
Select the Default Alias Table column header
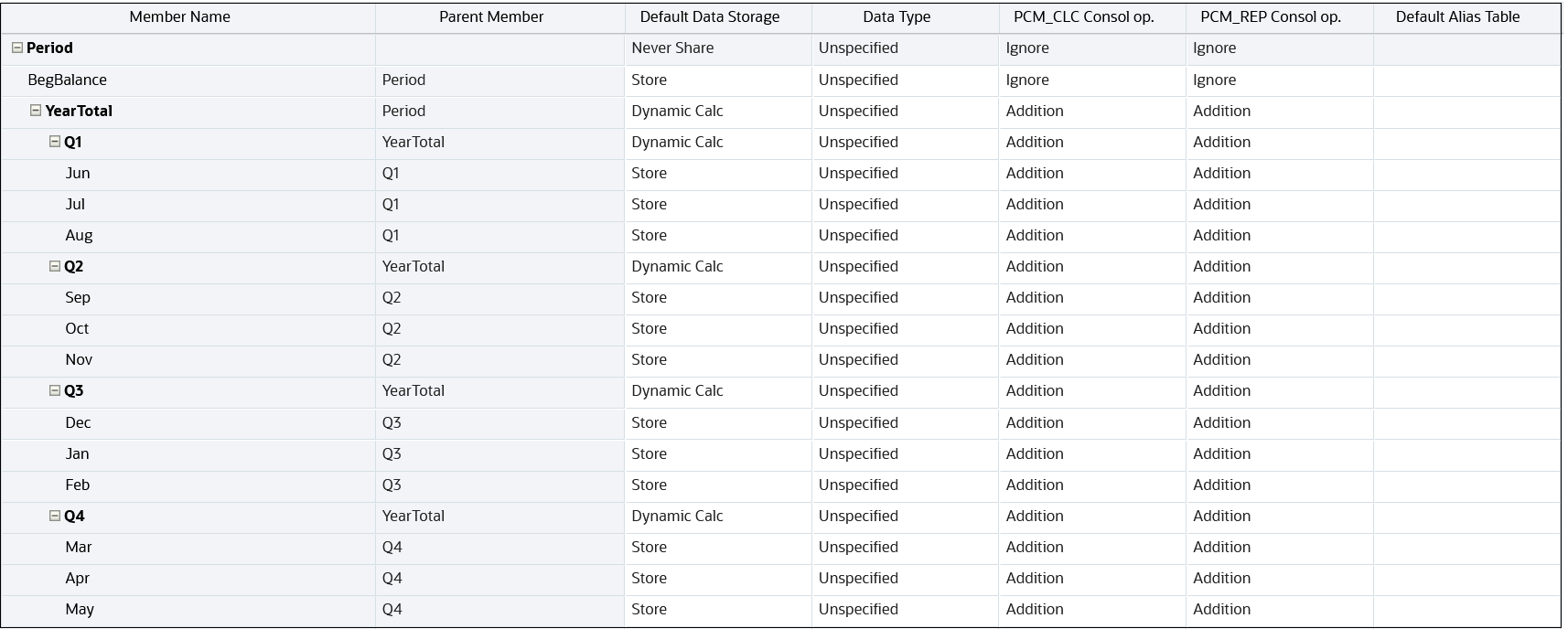point(1458,17)
